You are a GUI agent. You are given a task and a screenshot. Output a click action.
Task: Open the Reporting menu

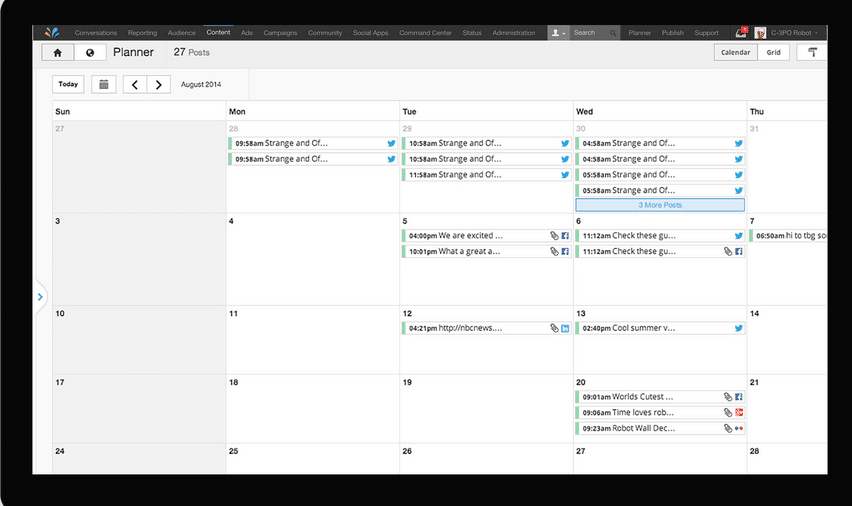coord(142,33)
